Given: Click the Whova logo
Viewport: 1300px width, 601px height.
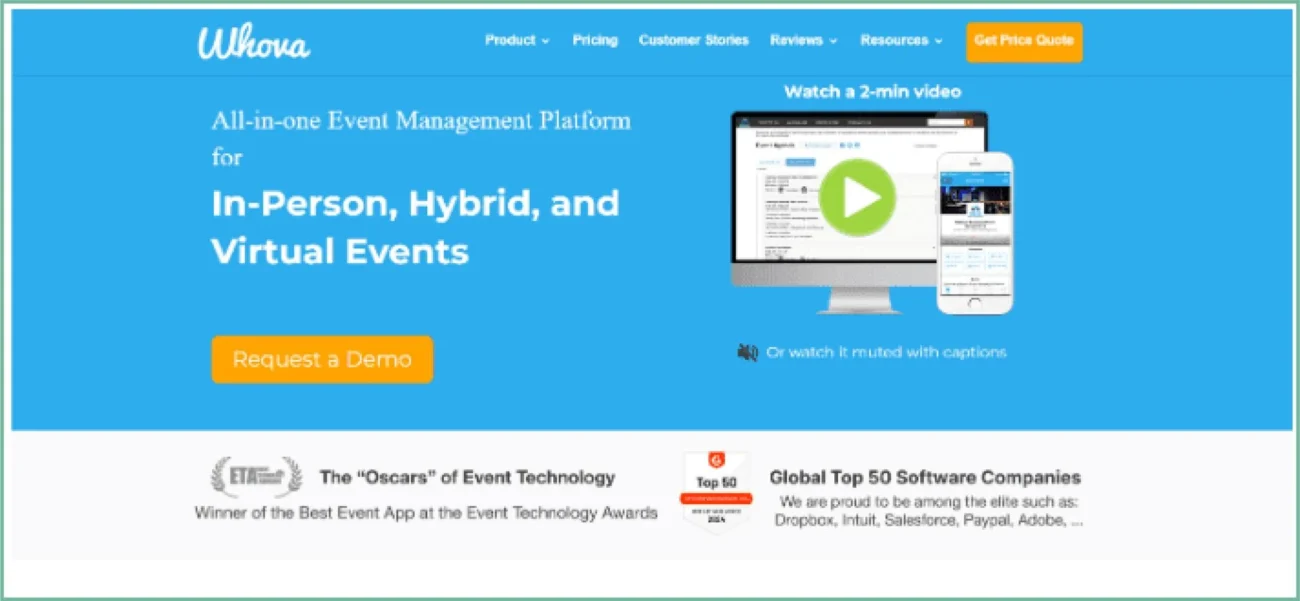Looking at the screenshot, I should (254, 42).
